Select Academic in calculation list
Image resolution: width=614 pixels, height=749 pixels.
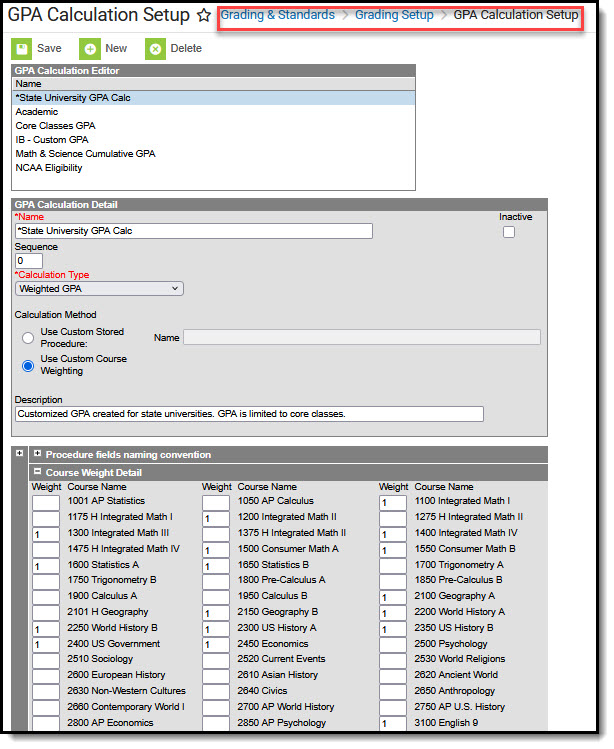tap(214, 112)
